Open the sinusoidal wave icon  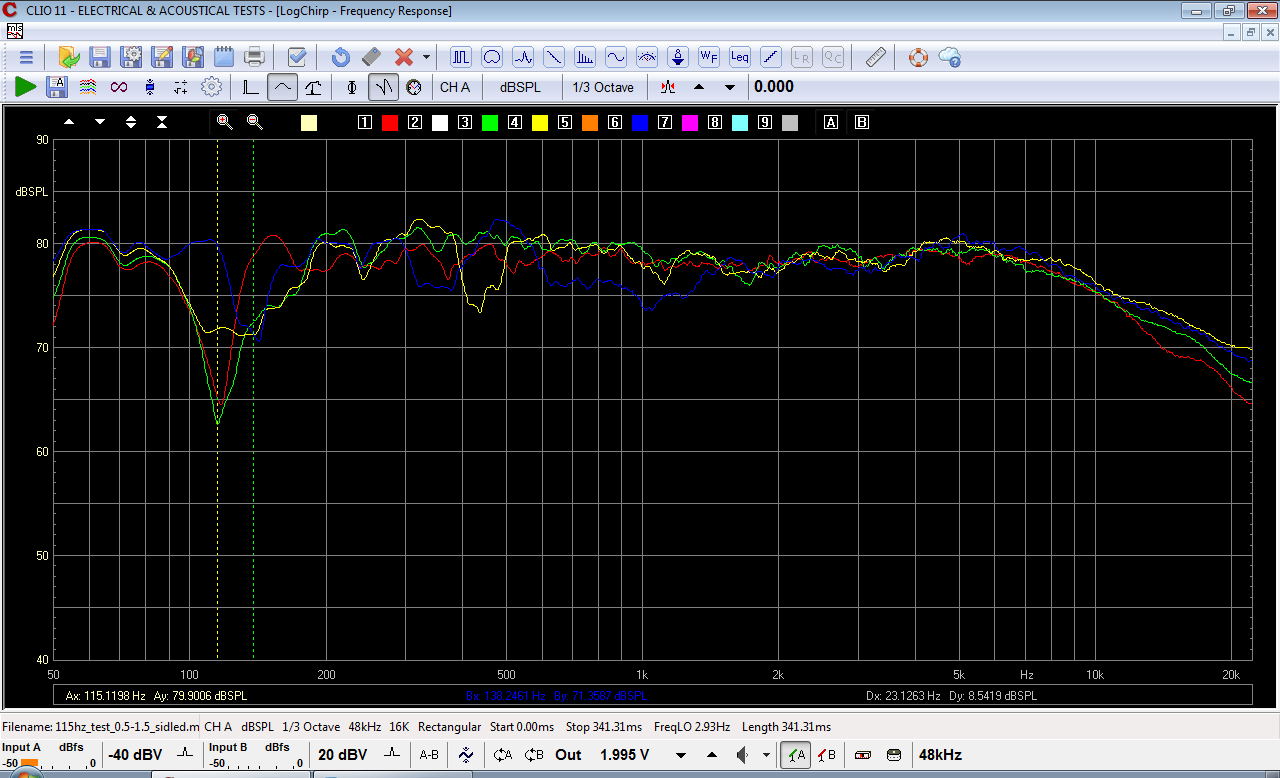click(x=616, y=57)
